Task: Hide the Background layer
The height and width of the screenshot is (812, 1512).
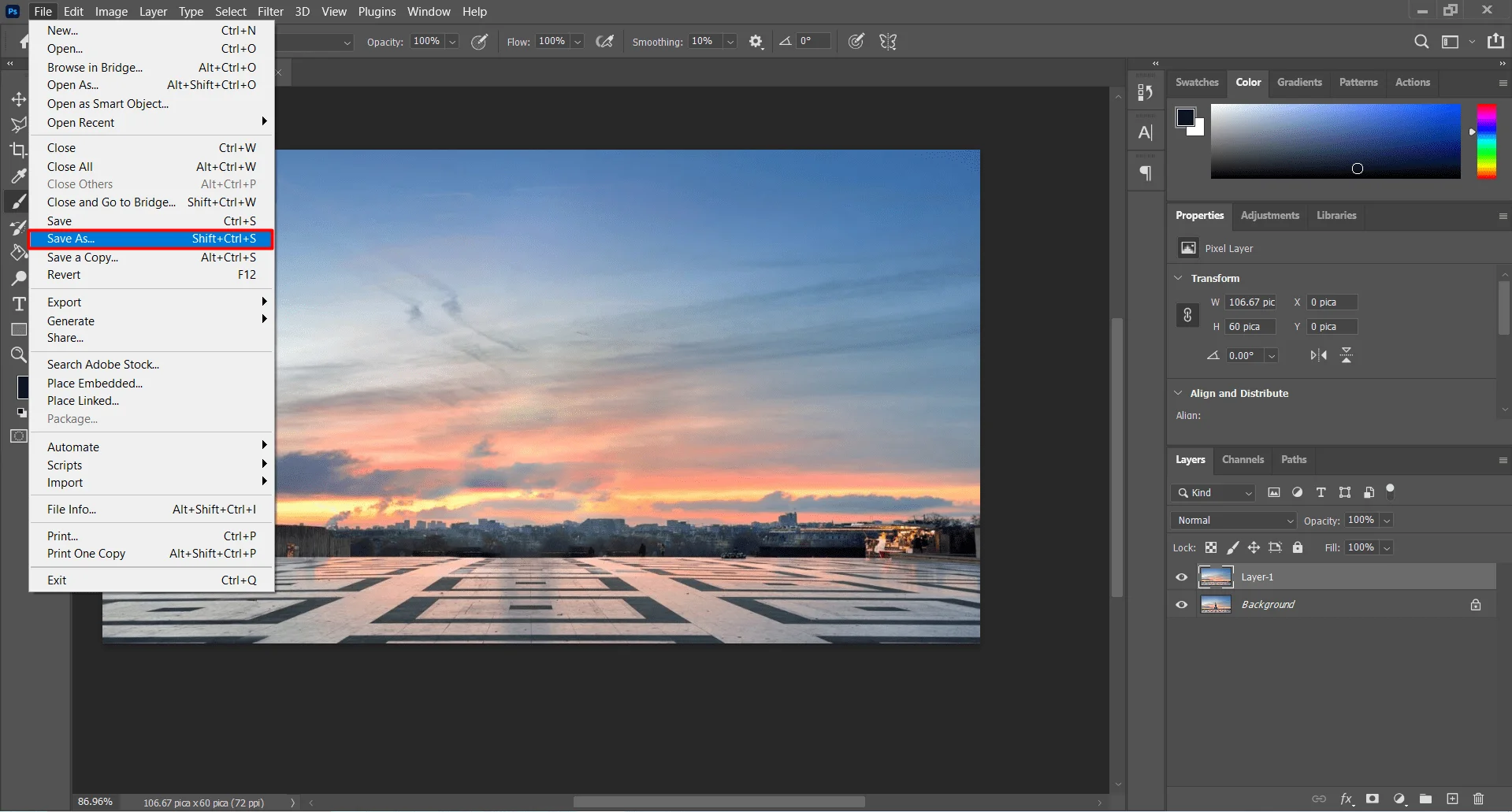Action: coord(1181,605)
